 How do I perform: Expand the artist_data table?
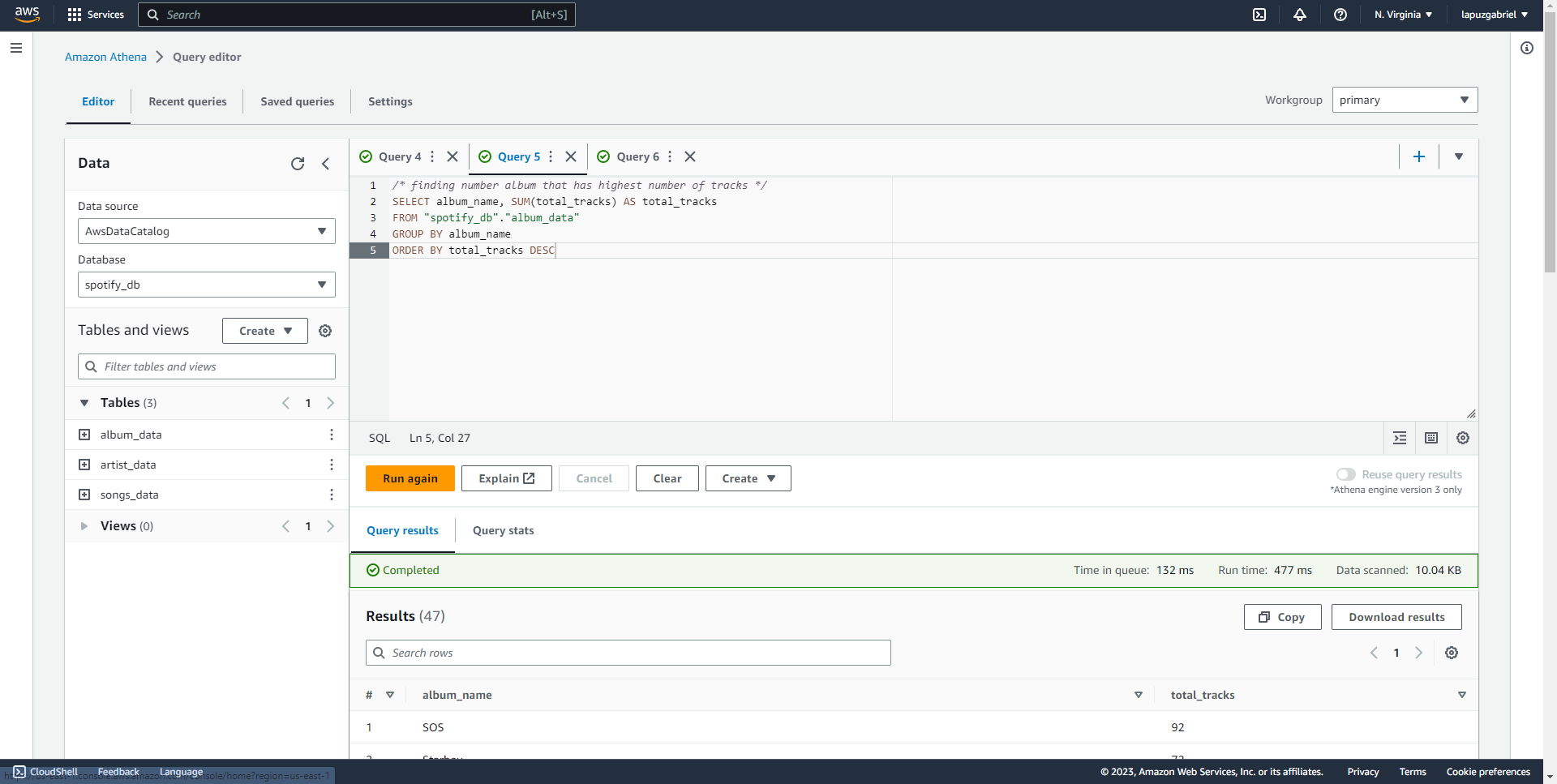coord(84,465)
